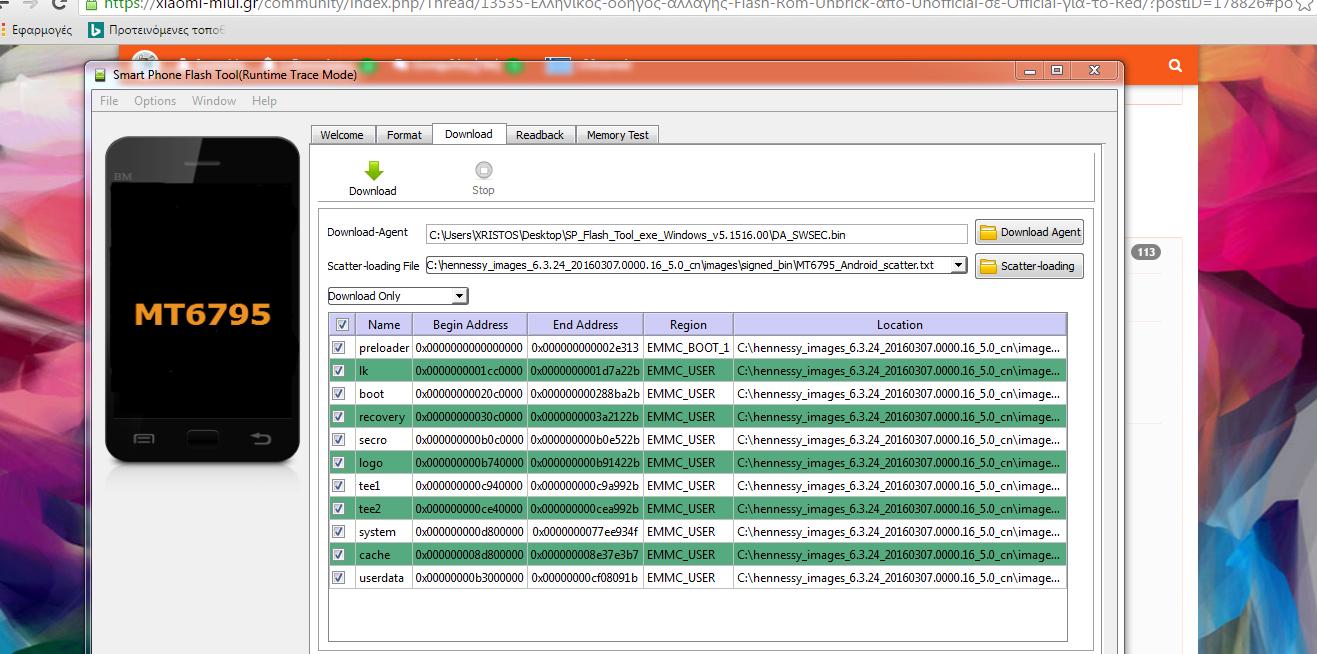1317x654 pixels.
Task: Click the Scatter-loading folder button
Action: (x=1029, y=266)
